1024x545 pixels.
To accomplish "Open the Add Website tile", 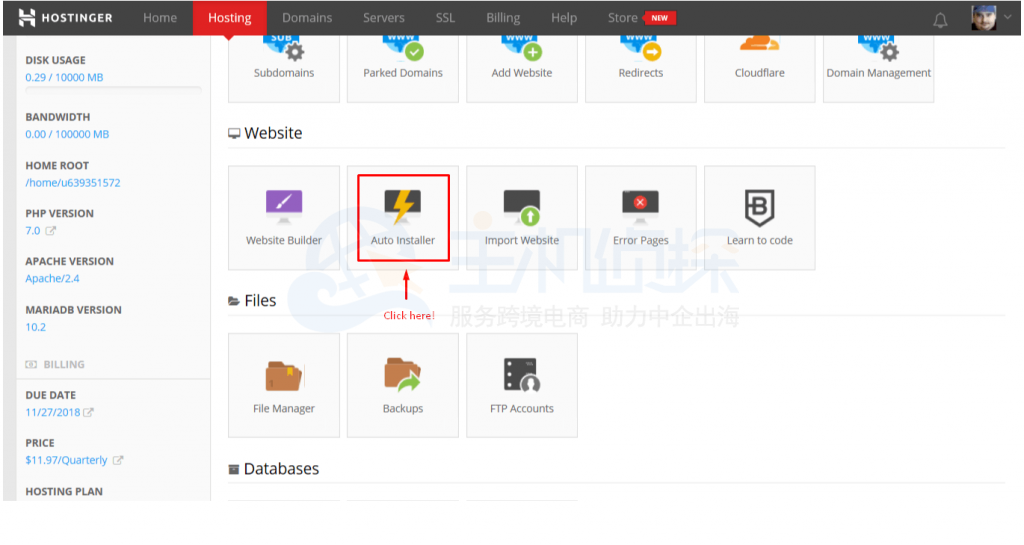I will pos(522,69).
